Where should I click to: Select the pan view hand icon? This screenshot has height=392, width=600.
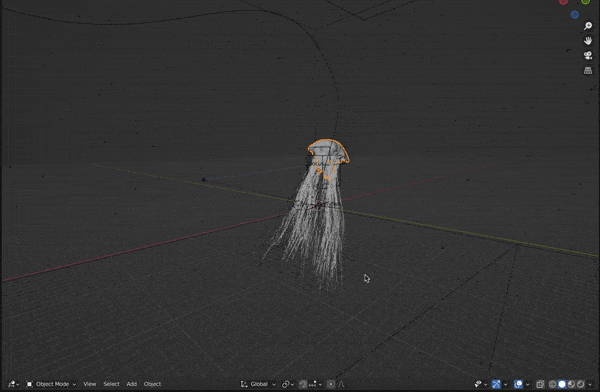click(x=588, y=41)
